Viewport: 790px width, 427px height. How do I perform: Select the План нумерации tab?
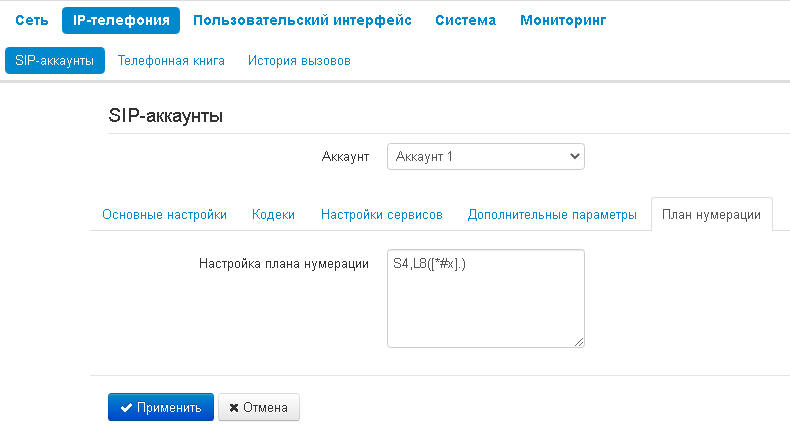coord(711,215)
